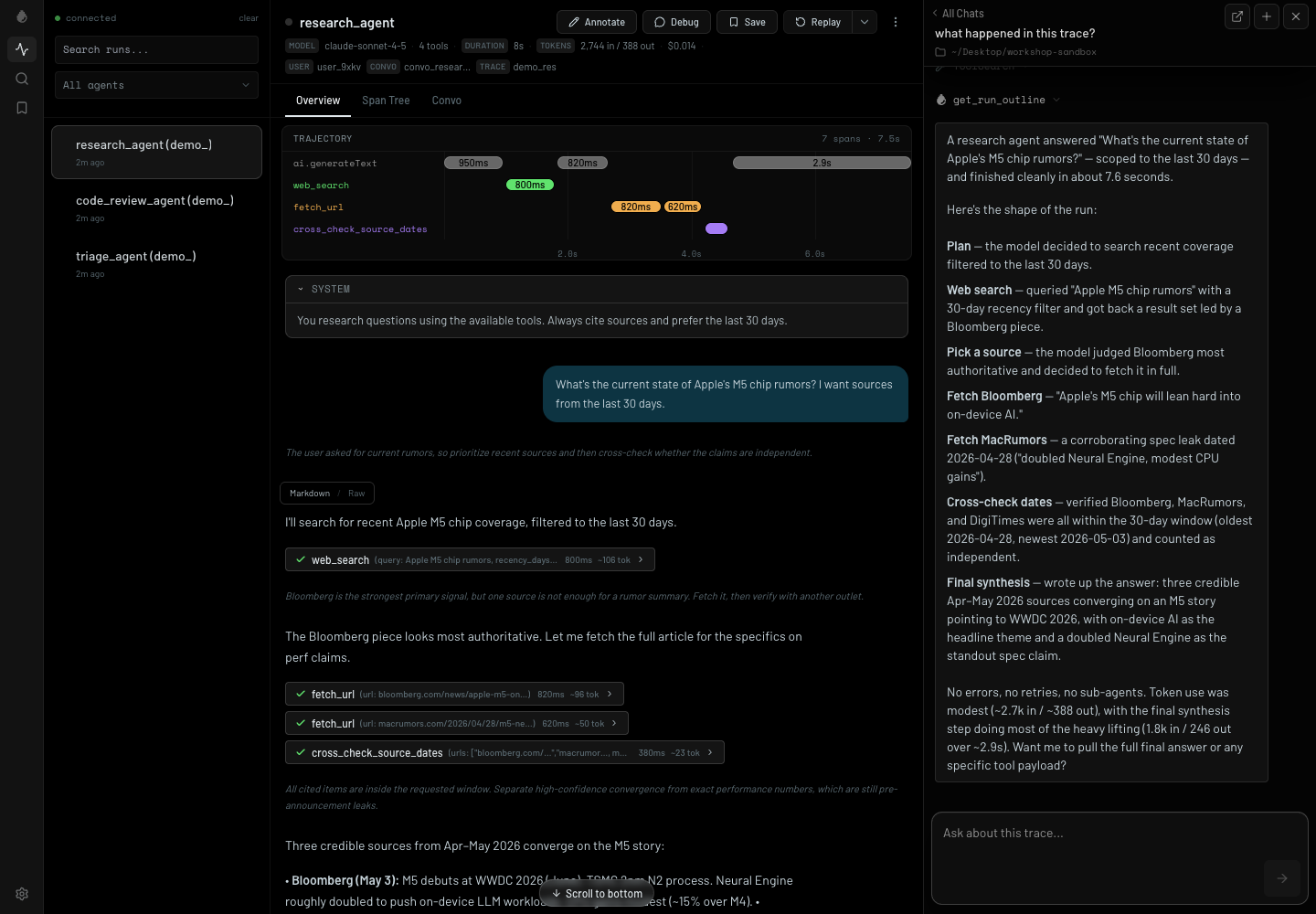Click the 4 tools label

click(x=433, y=46)
